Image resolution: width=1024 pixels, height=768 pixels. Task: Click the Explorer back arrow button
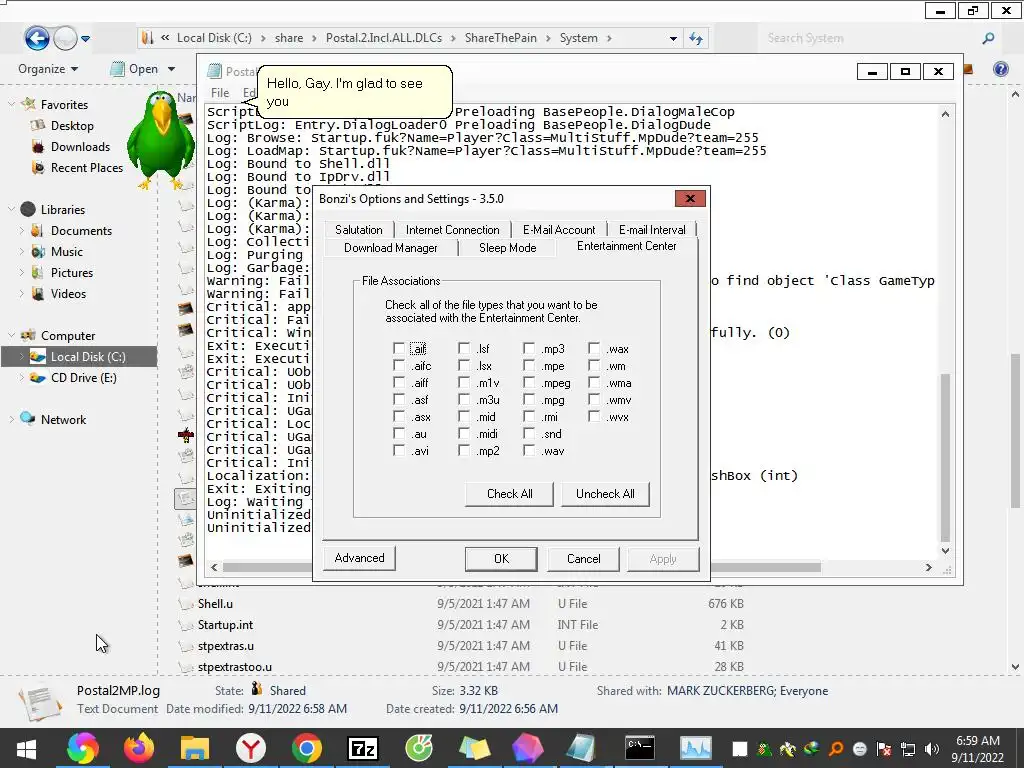click(37, 38)
